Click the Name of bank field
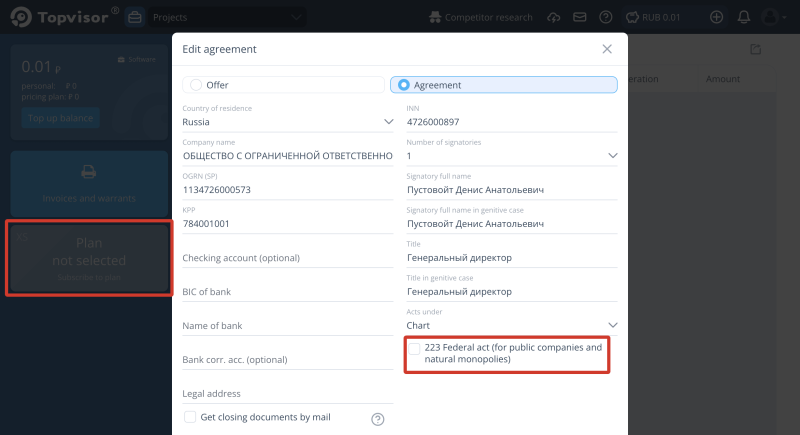The image size is (800, 435). [x=288, y=325]
